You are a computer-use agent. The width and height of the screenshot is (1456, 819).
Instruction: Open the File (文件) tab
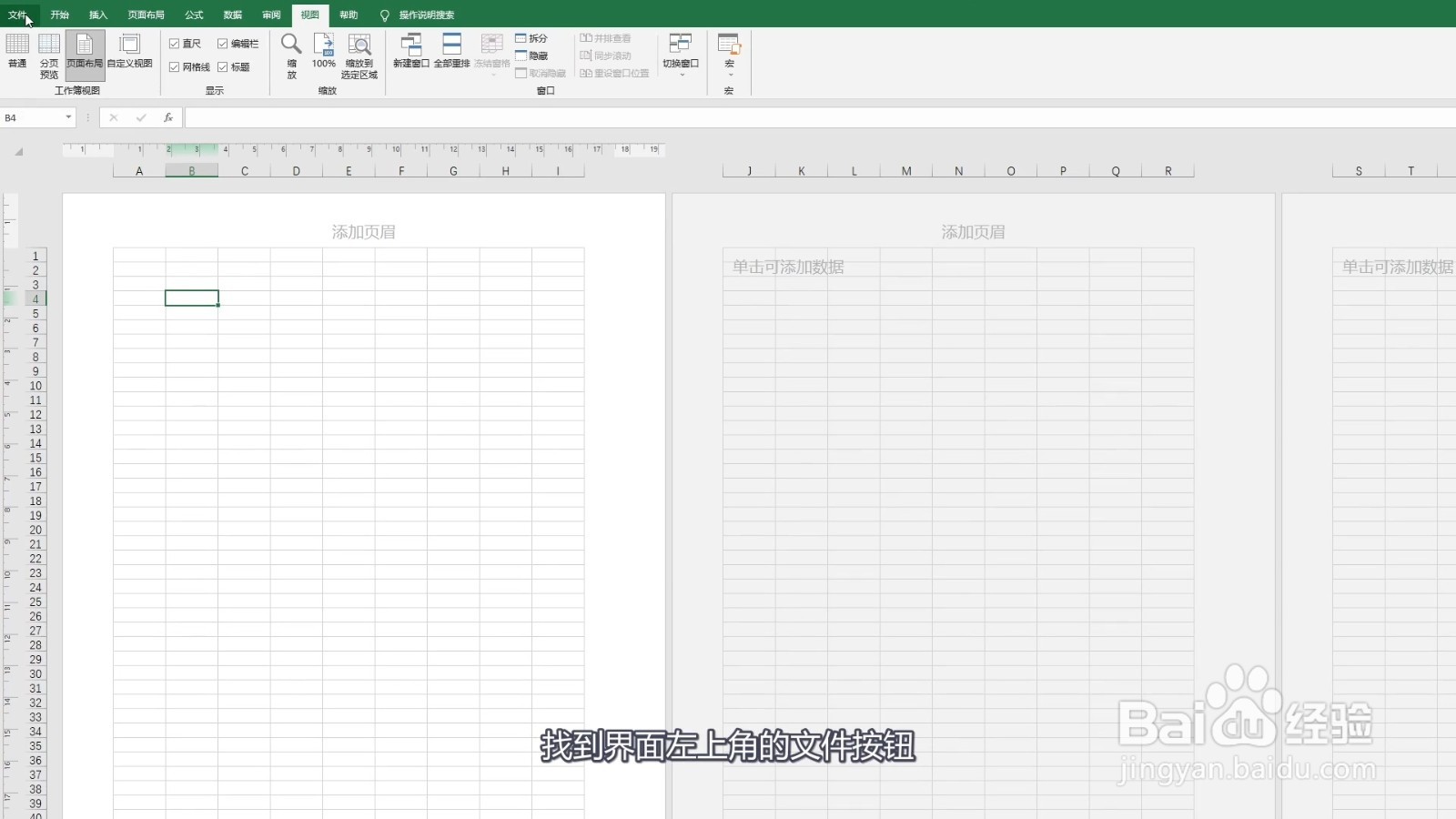point(17,15)
